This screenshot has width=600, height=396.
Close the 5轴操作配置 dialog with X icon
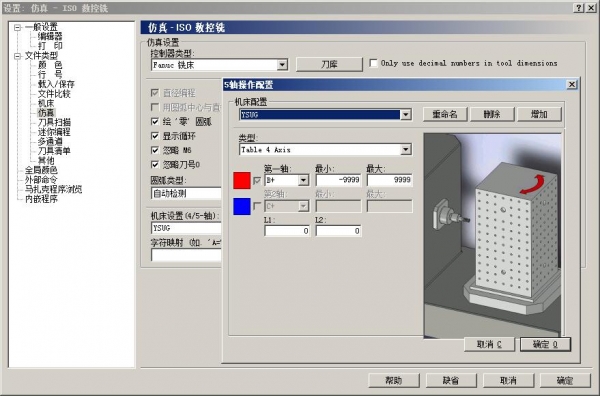click(572, 85)
